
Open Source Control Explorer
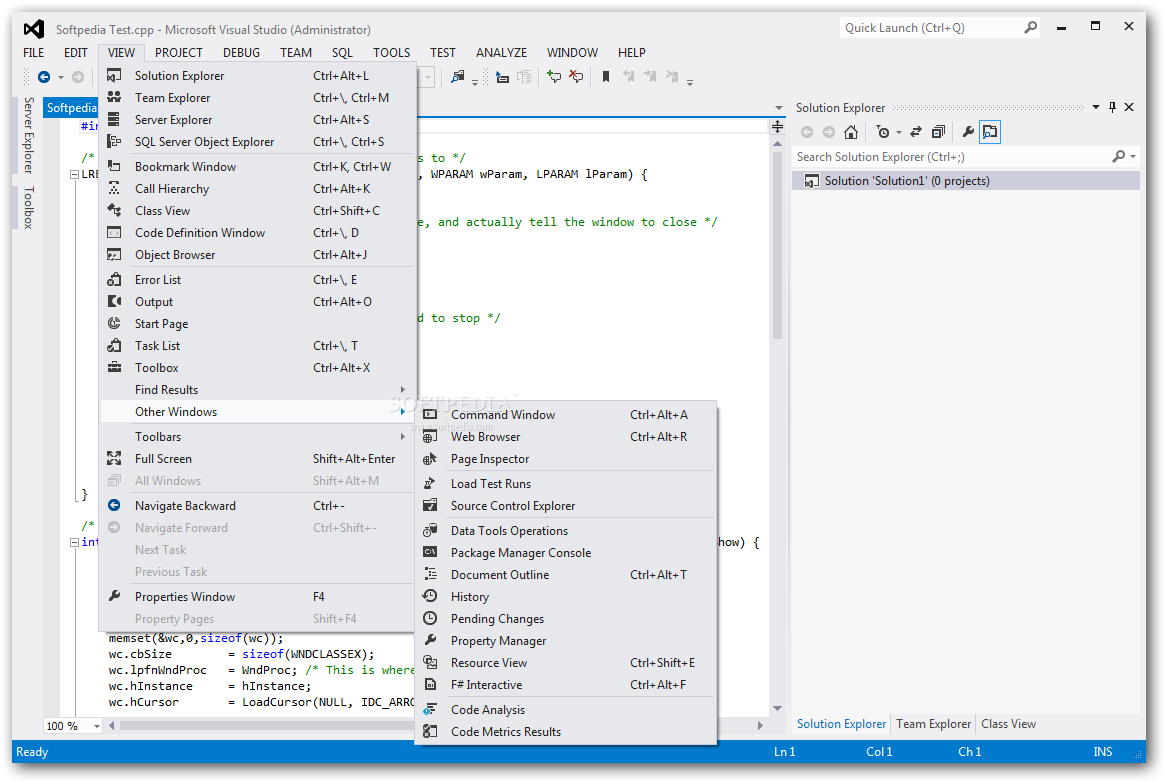(565, 506)
